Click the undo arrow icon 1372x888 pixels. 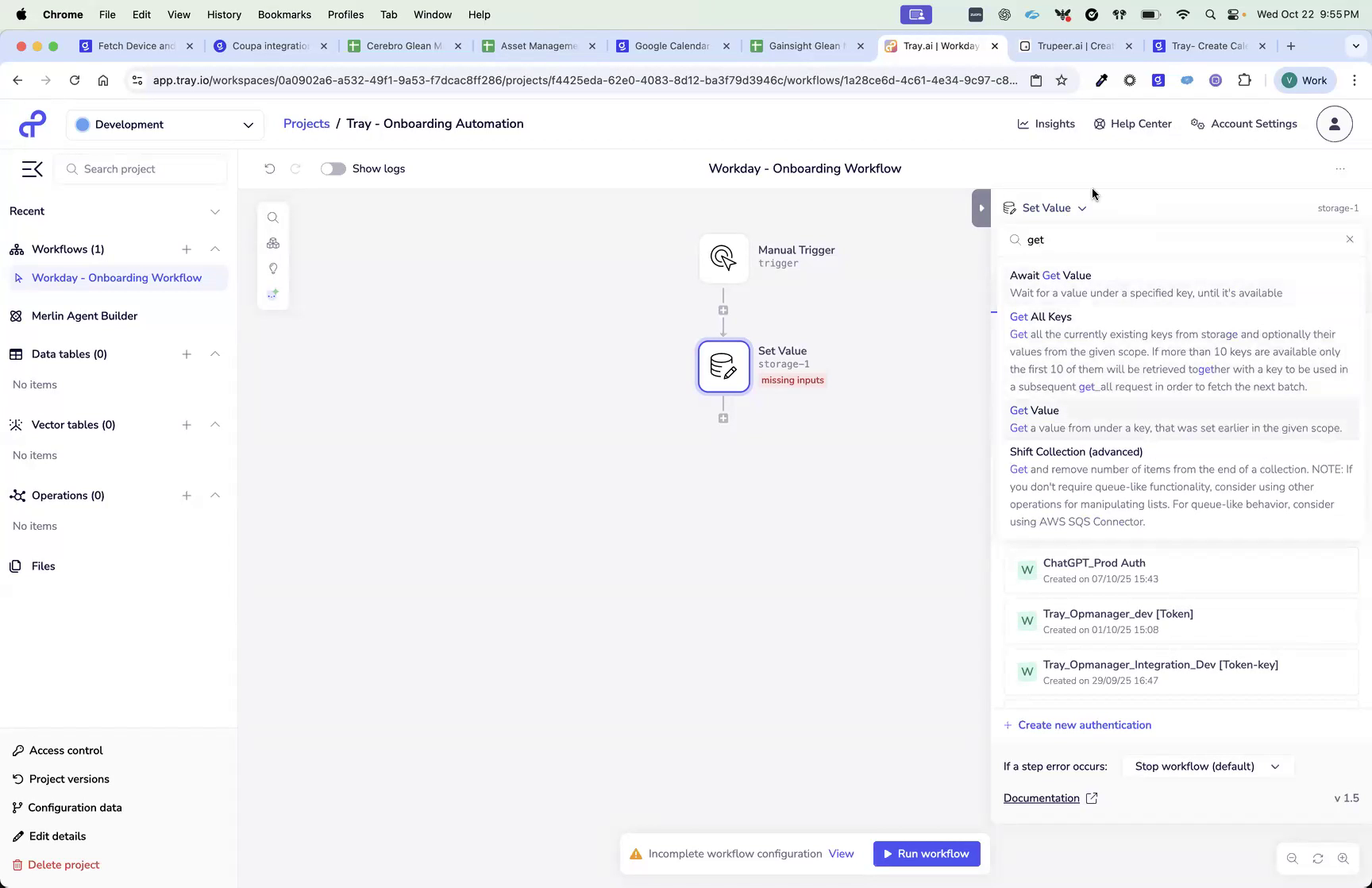point(269,168)
